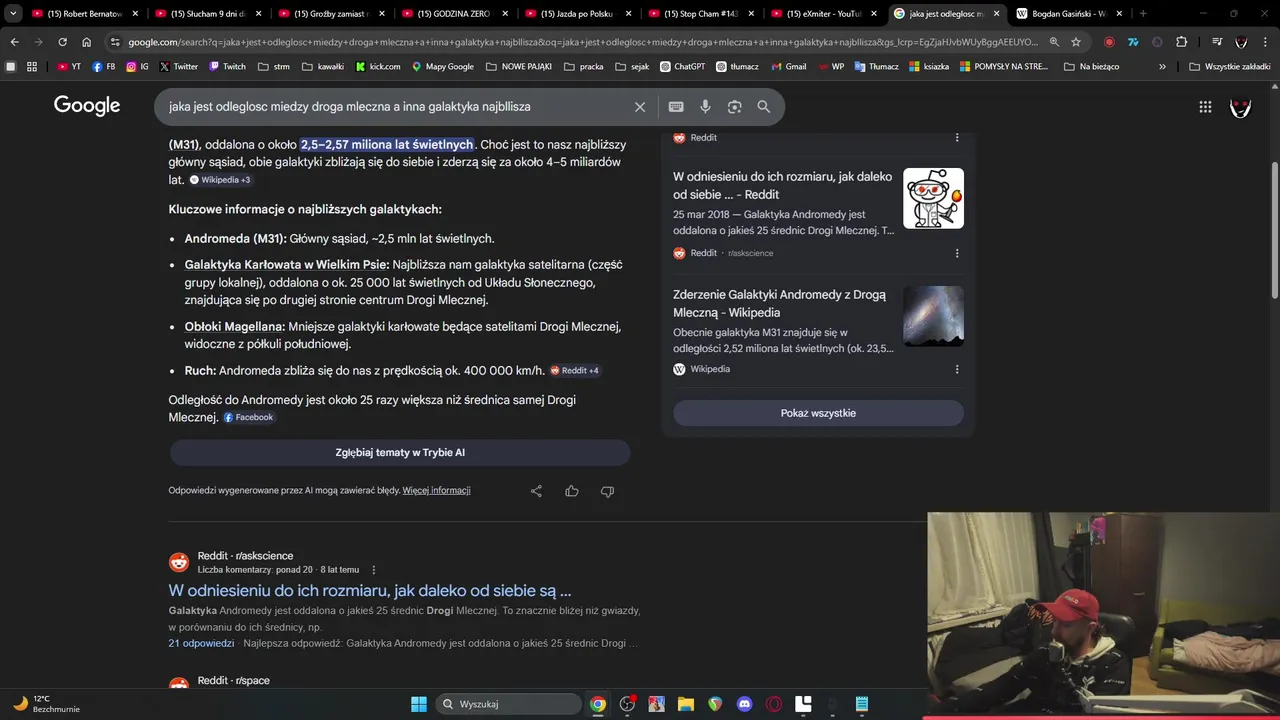The height and width of the screenshot is (720, 1280).
Task: Open options for the Reddit r/askscience source card
Action: tap(957, 253)
